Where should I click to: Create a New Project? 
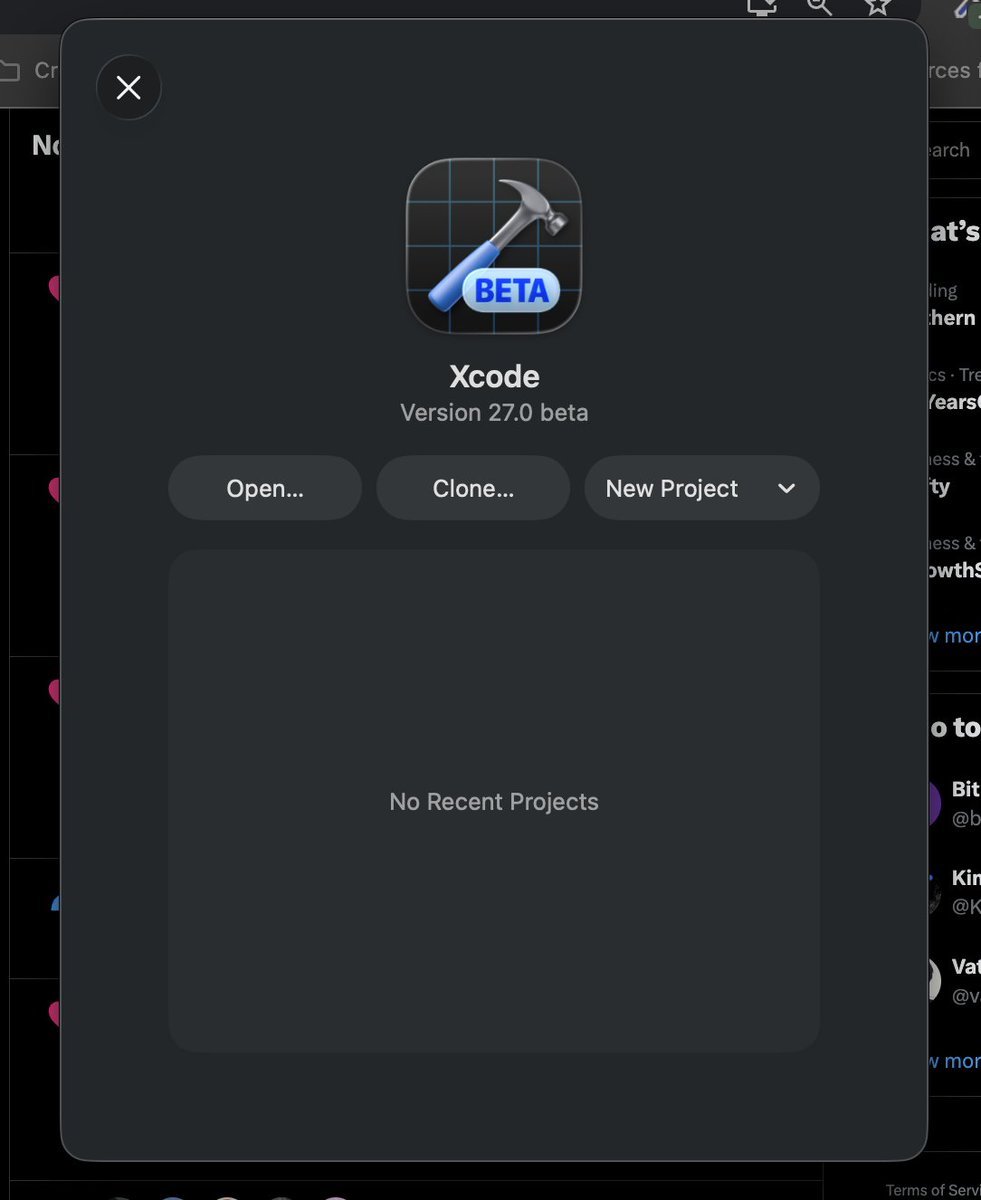(672, 488)
